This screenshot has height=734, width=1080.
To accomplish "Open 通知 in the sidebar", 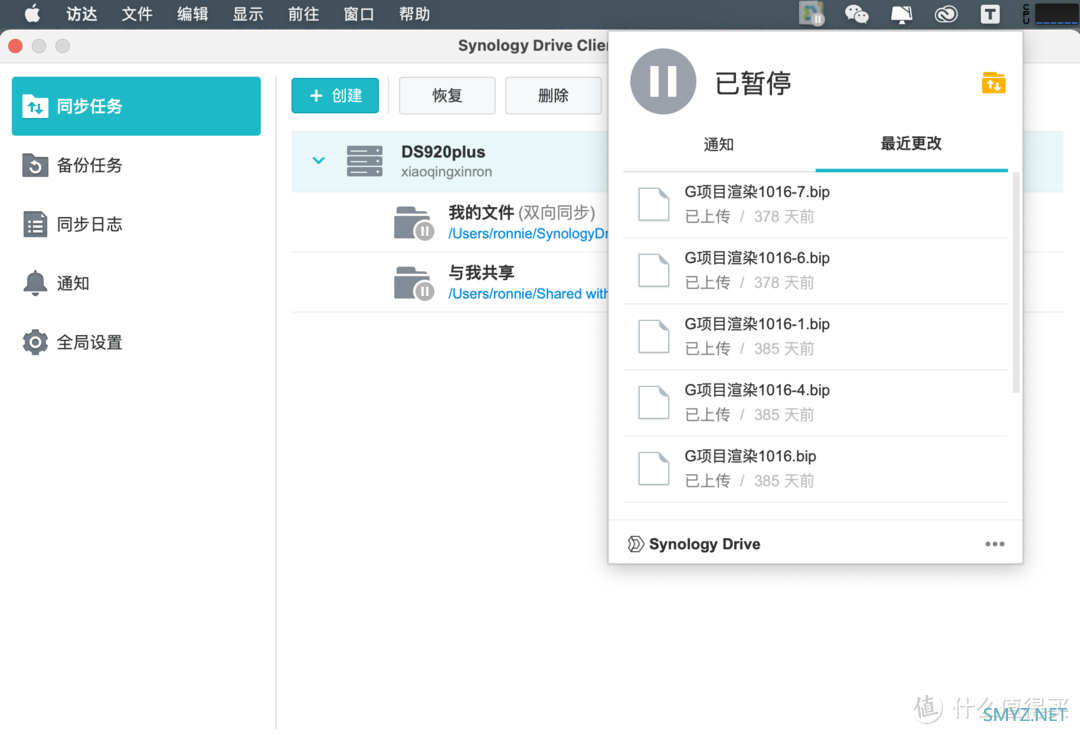I will point(136,283).
